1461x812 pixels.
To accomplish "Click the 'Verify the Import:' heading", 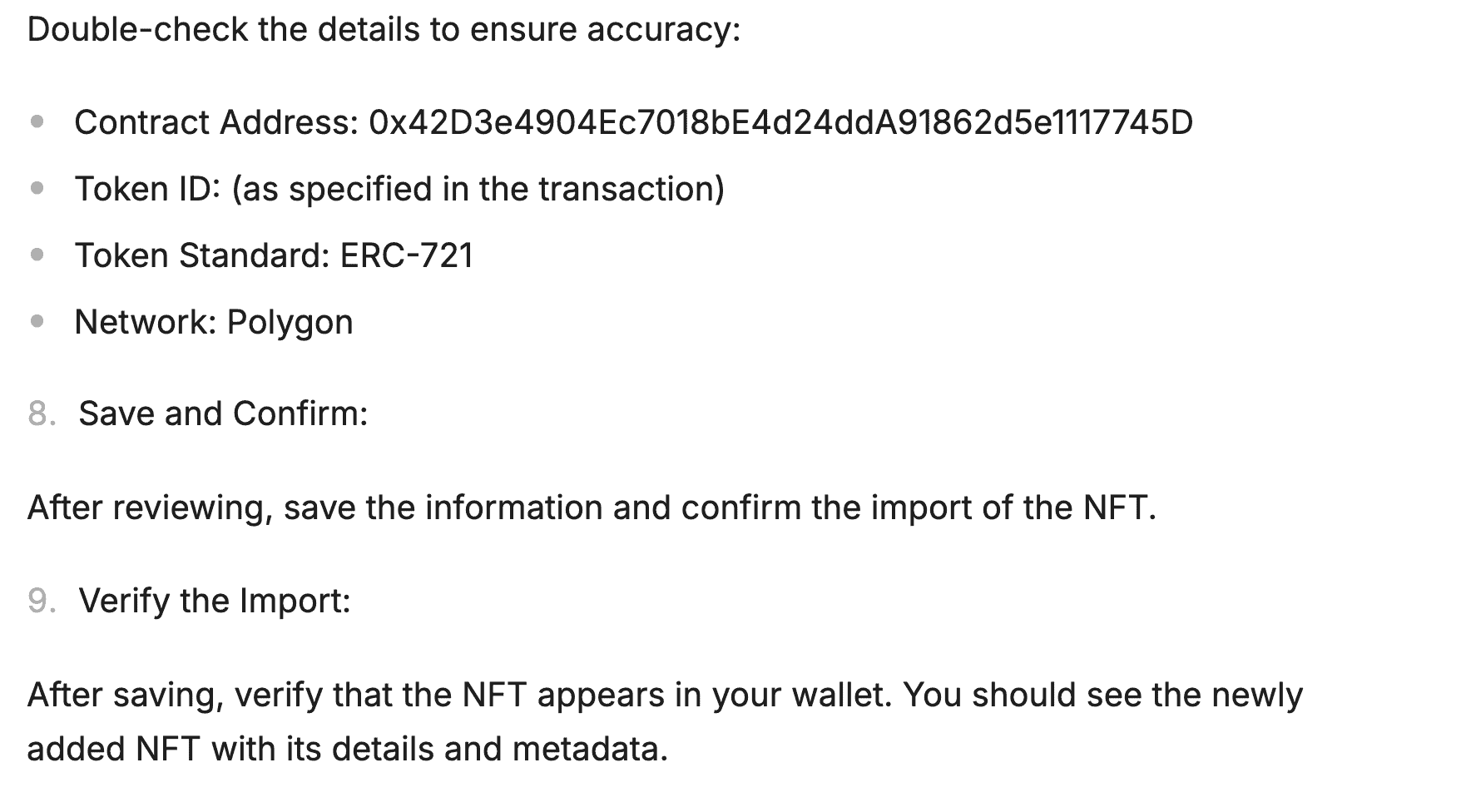I will click(215, 601).
